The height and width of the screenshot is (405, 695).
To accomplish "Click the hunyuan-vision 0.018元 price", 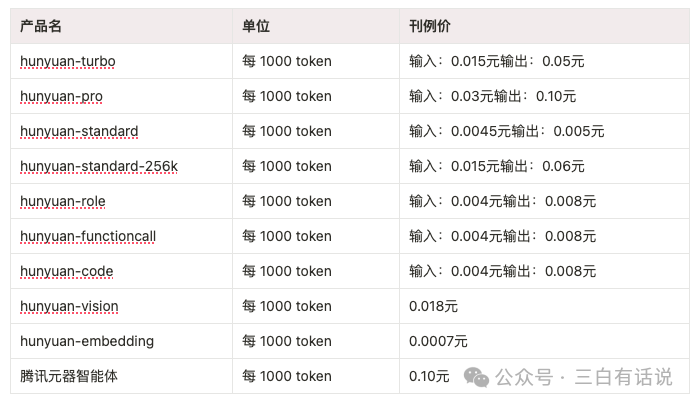I will coord(433,306).
